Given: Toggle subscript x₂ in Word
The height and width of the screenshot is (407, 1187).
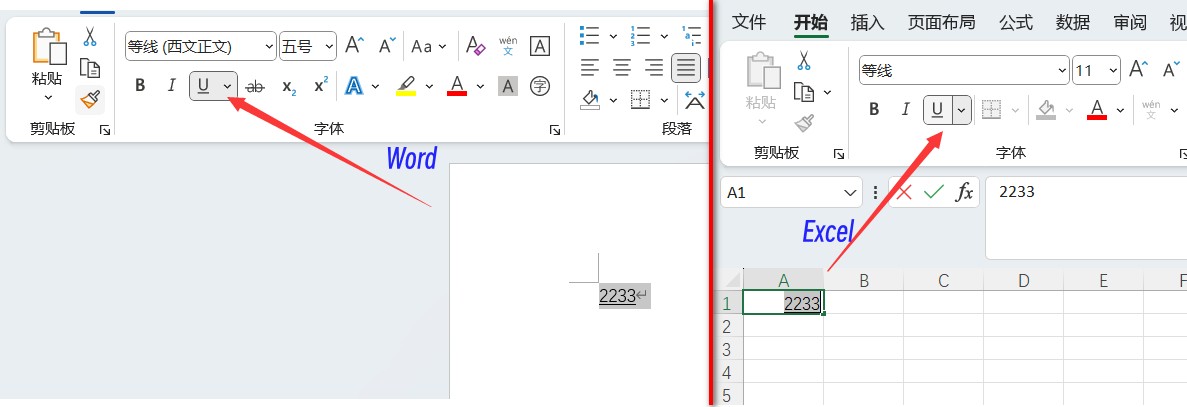Looking at the screenshot, I should [288, 86].
